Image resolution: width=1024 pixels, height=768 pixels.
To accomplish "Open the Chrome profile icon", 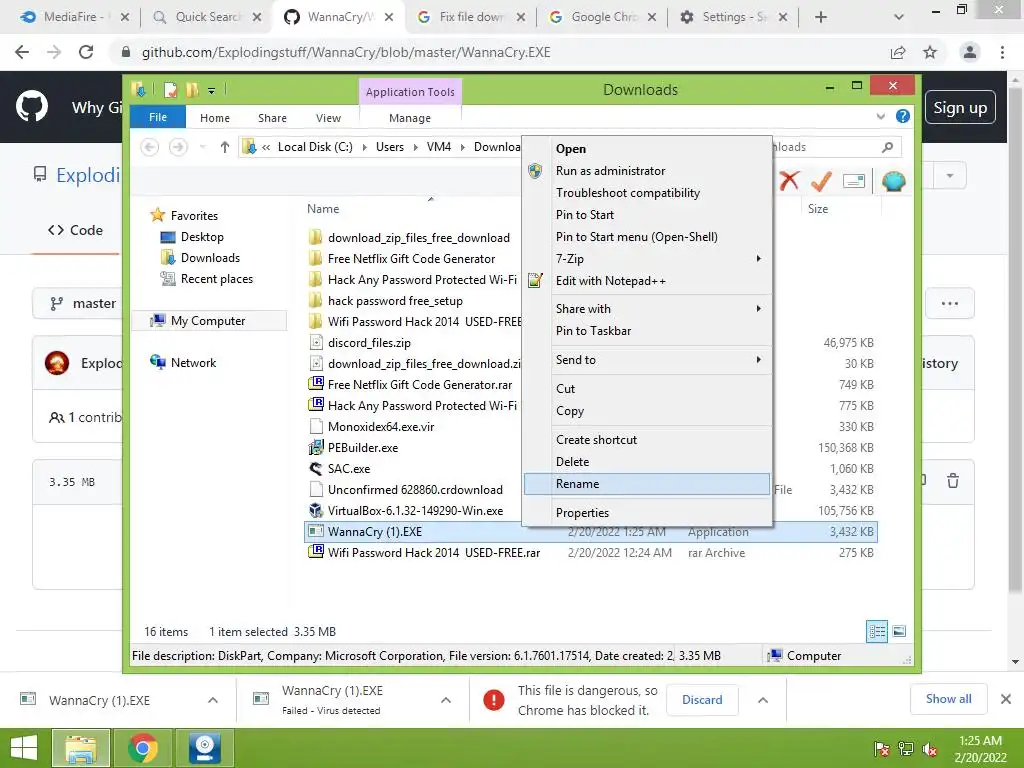I will coord(970,52).
